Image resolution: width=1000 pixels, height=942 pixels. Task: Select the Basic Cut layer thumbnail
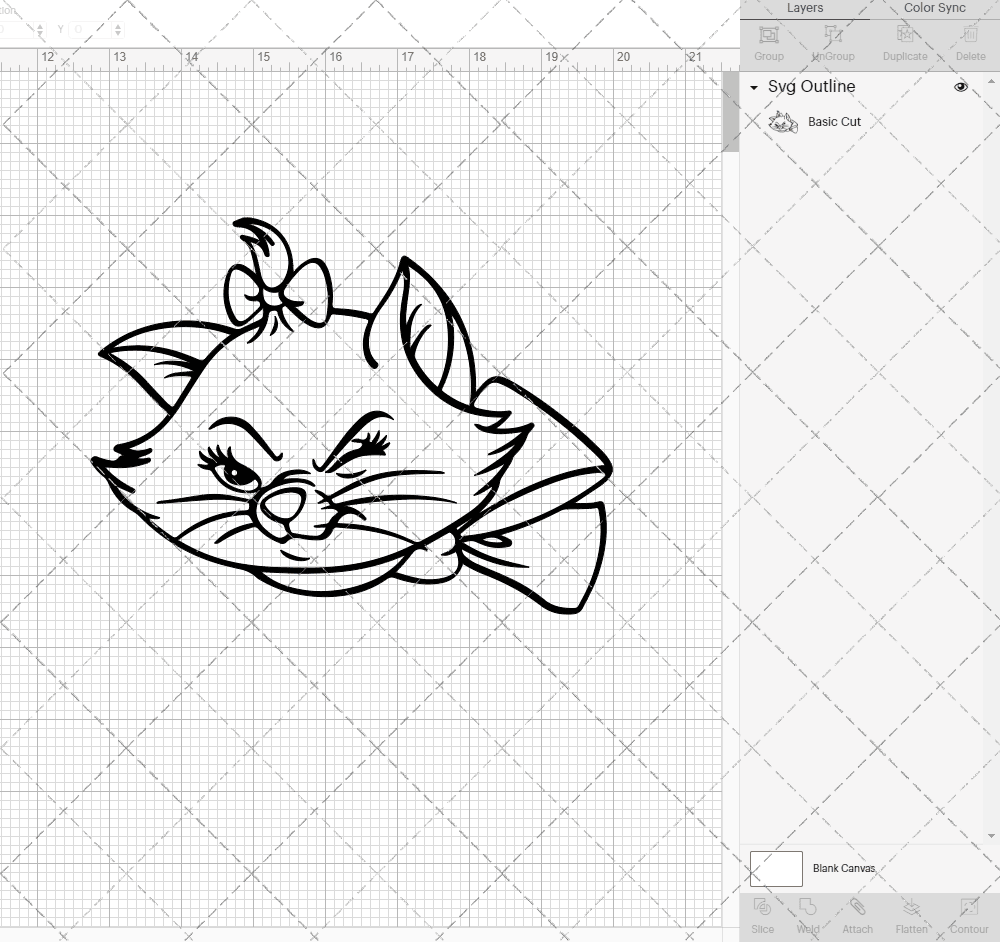click(783, 122)
